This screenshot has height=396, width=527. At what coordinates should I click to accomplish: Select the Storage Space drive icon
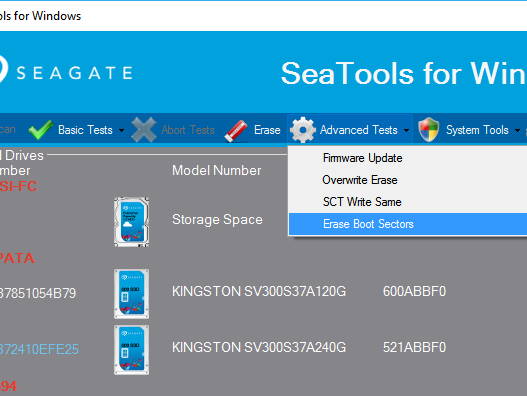click(131, 222)
